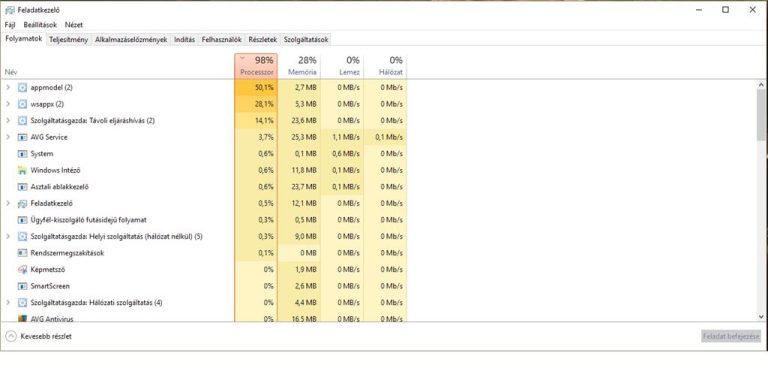Maximize the Feladatkezelő window
768x383 pixels.
pos(725,10)
